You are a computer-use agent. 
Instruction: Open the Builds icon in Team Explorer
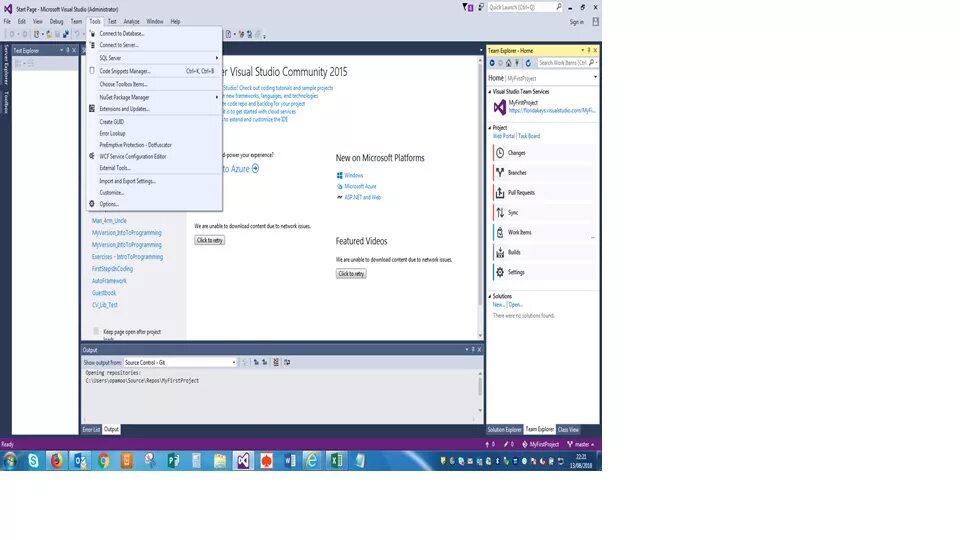[x=500, y=252]
